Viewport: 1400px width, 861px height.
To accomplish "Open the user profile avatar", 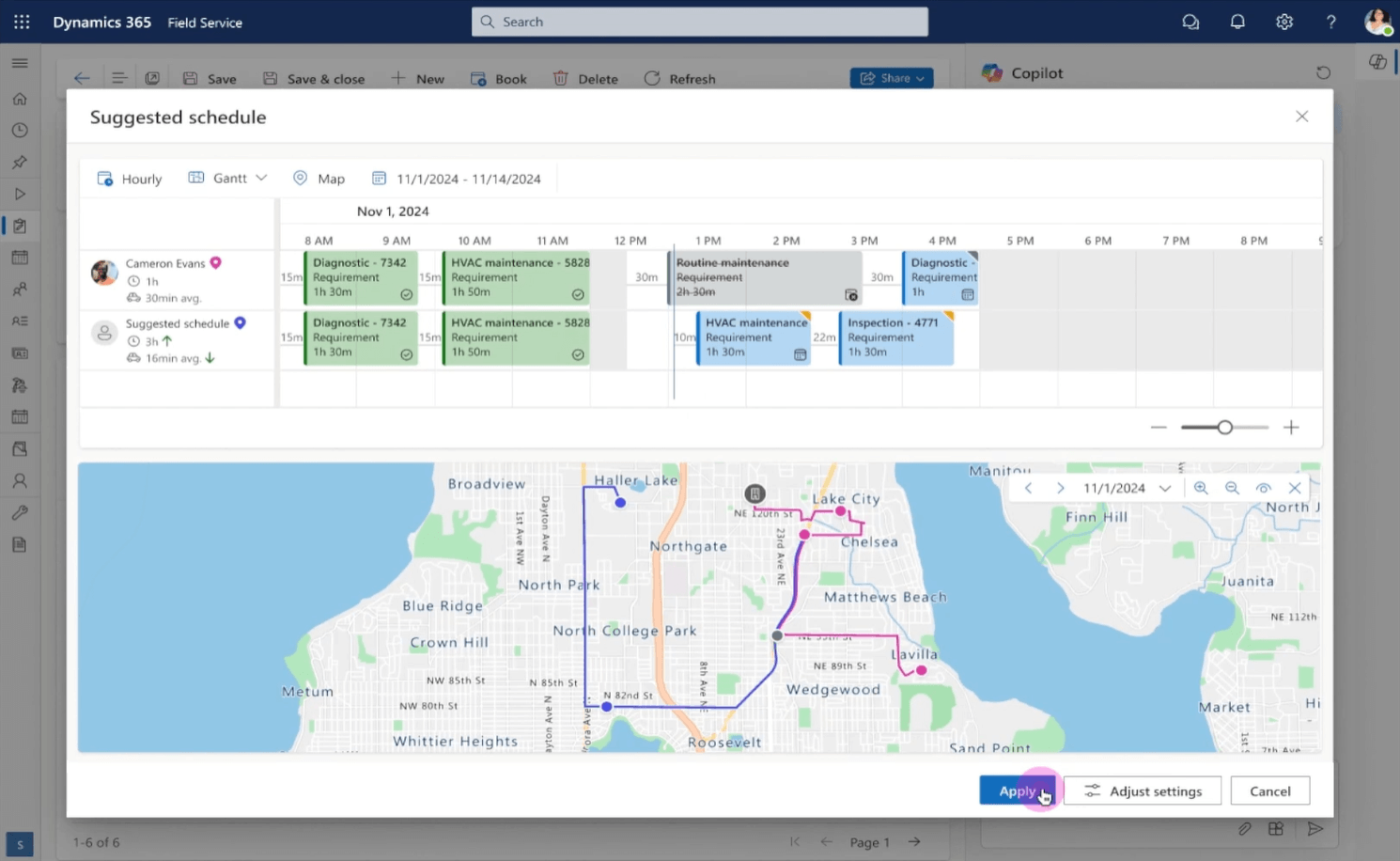I will (x=1377, y=22).
